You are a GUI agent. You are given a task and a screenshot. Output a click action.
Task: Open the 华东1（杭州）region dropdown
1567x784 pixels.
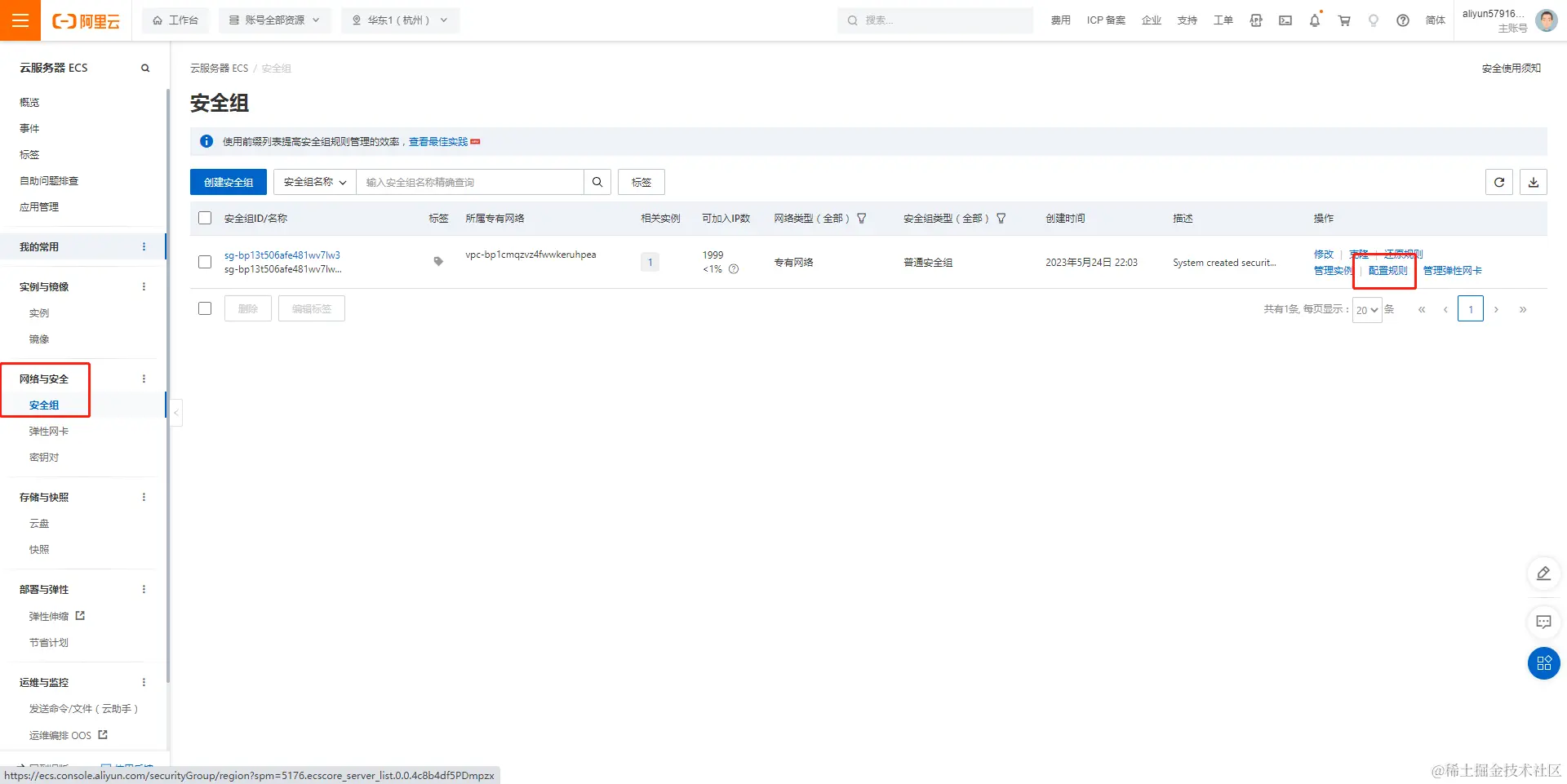(x=400, y=20)
